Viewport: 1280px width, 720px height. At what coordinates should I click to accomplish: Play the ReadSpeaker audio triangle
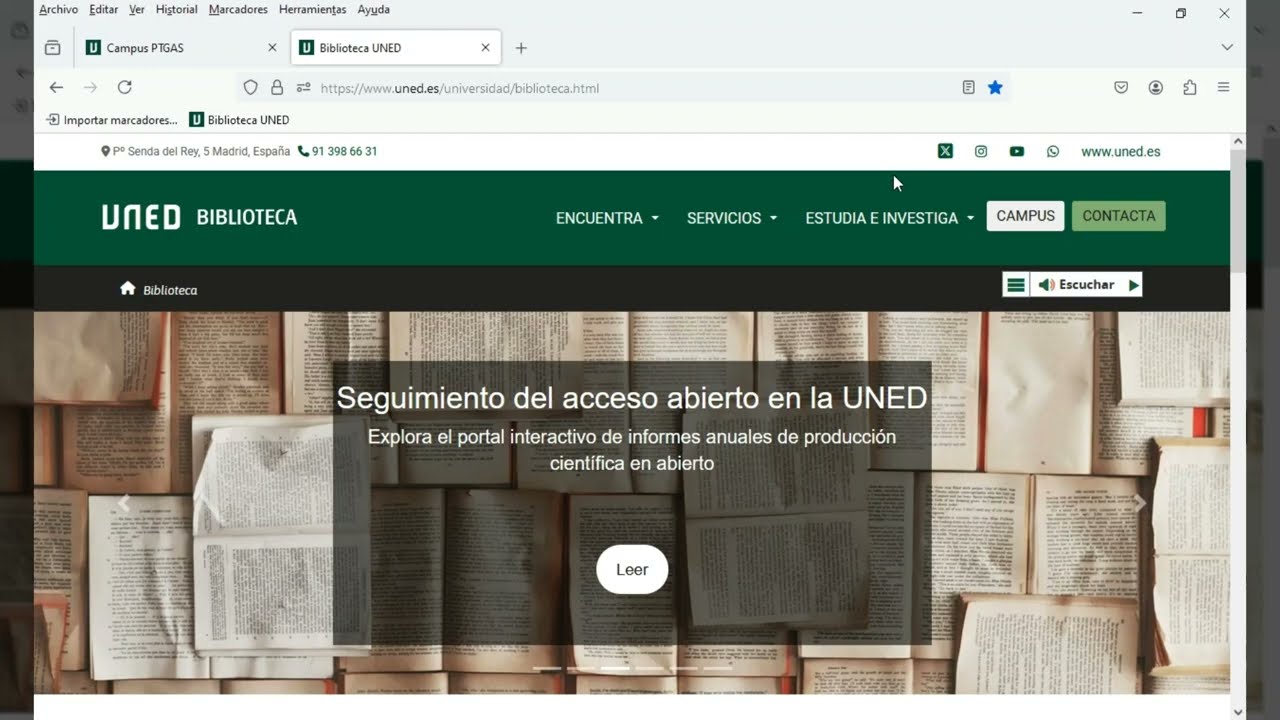[1133, 285]
